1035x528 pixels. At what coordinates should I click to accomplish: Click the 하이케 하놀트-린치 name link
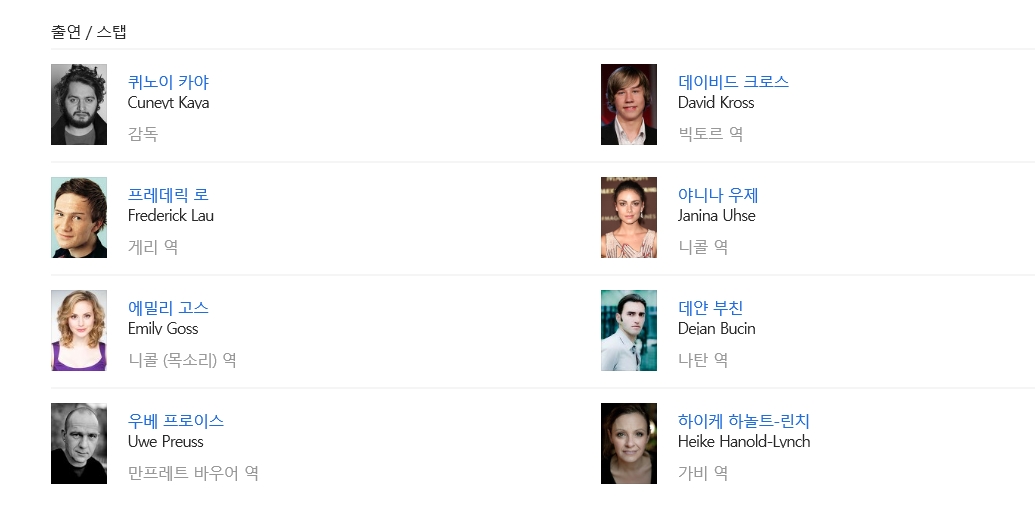click(x=744, y=421)
